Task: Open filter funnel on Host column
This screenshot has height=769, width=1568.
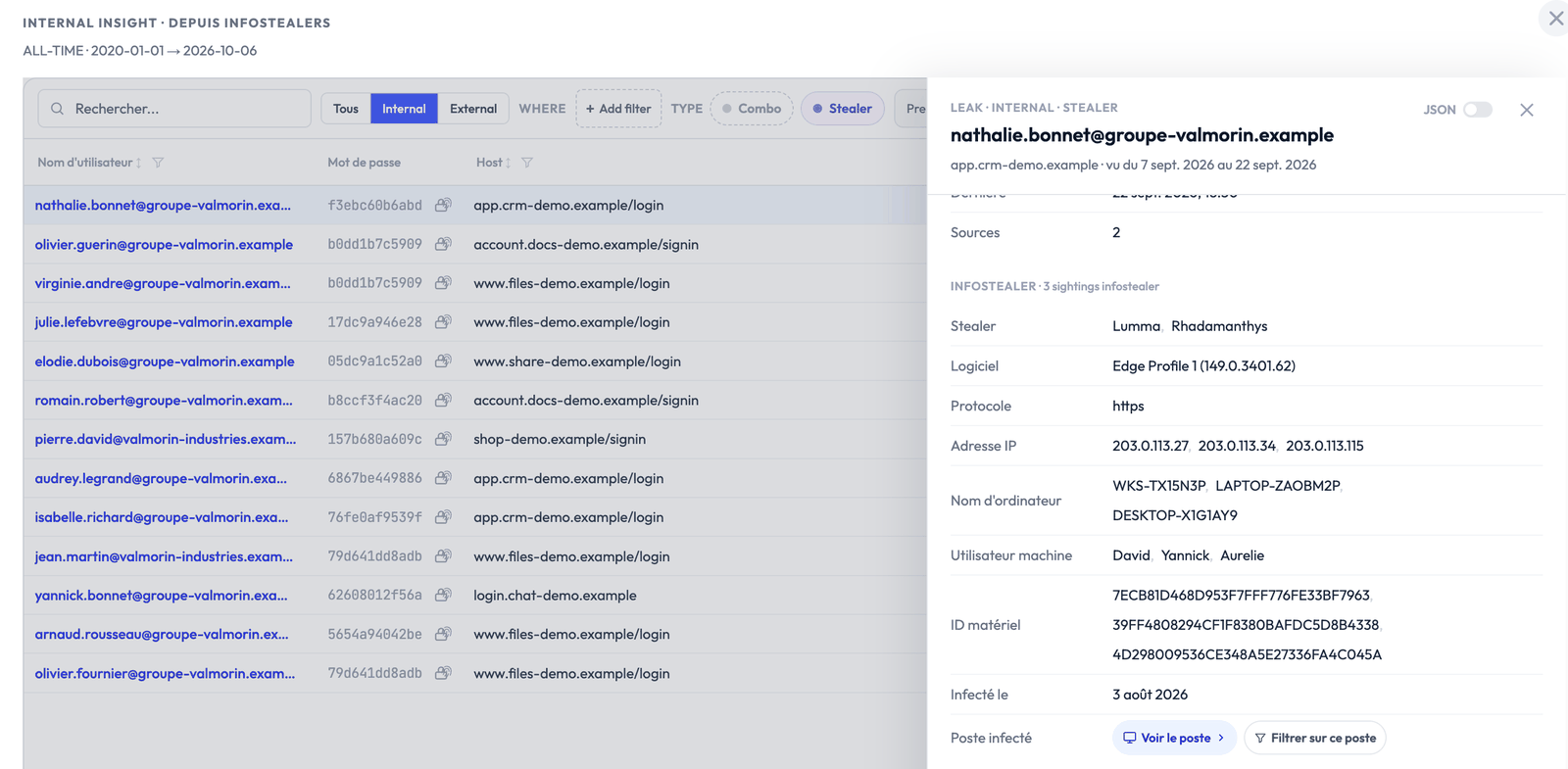Action: click(527, 163)
